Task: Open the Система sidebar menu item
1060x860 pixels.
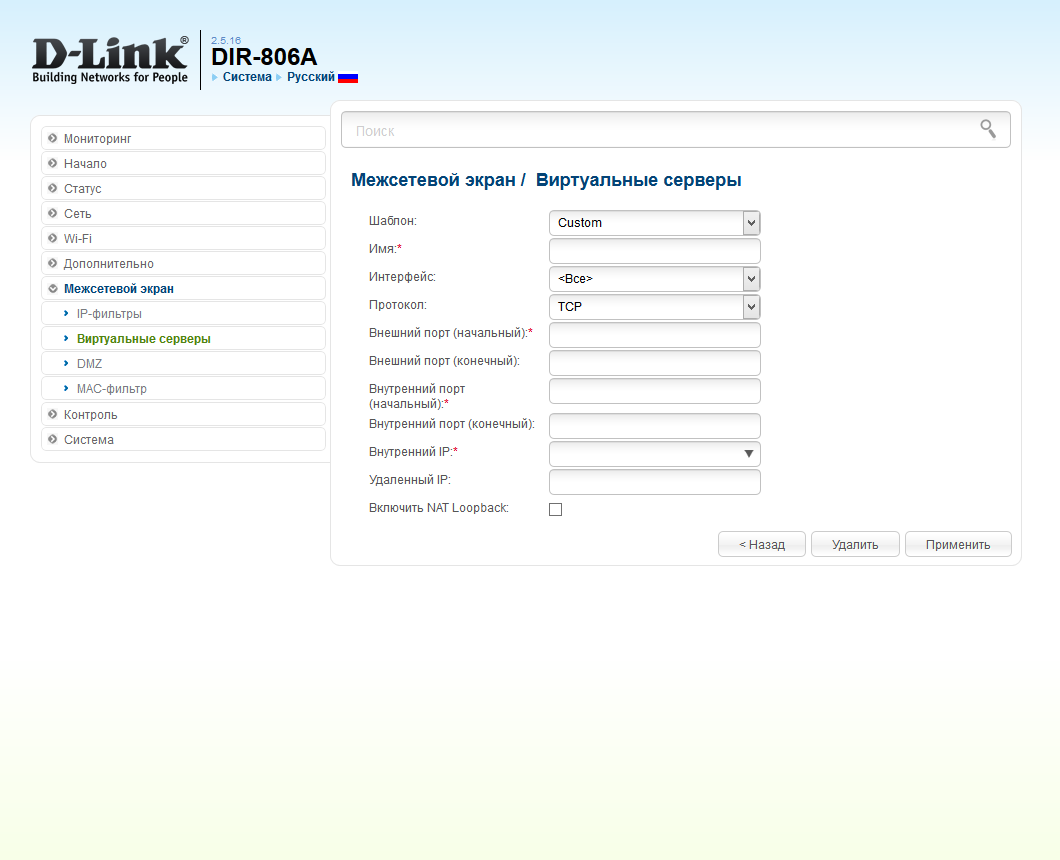Action: pyautogui.click(x=183, y=439)
